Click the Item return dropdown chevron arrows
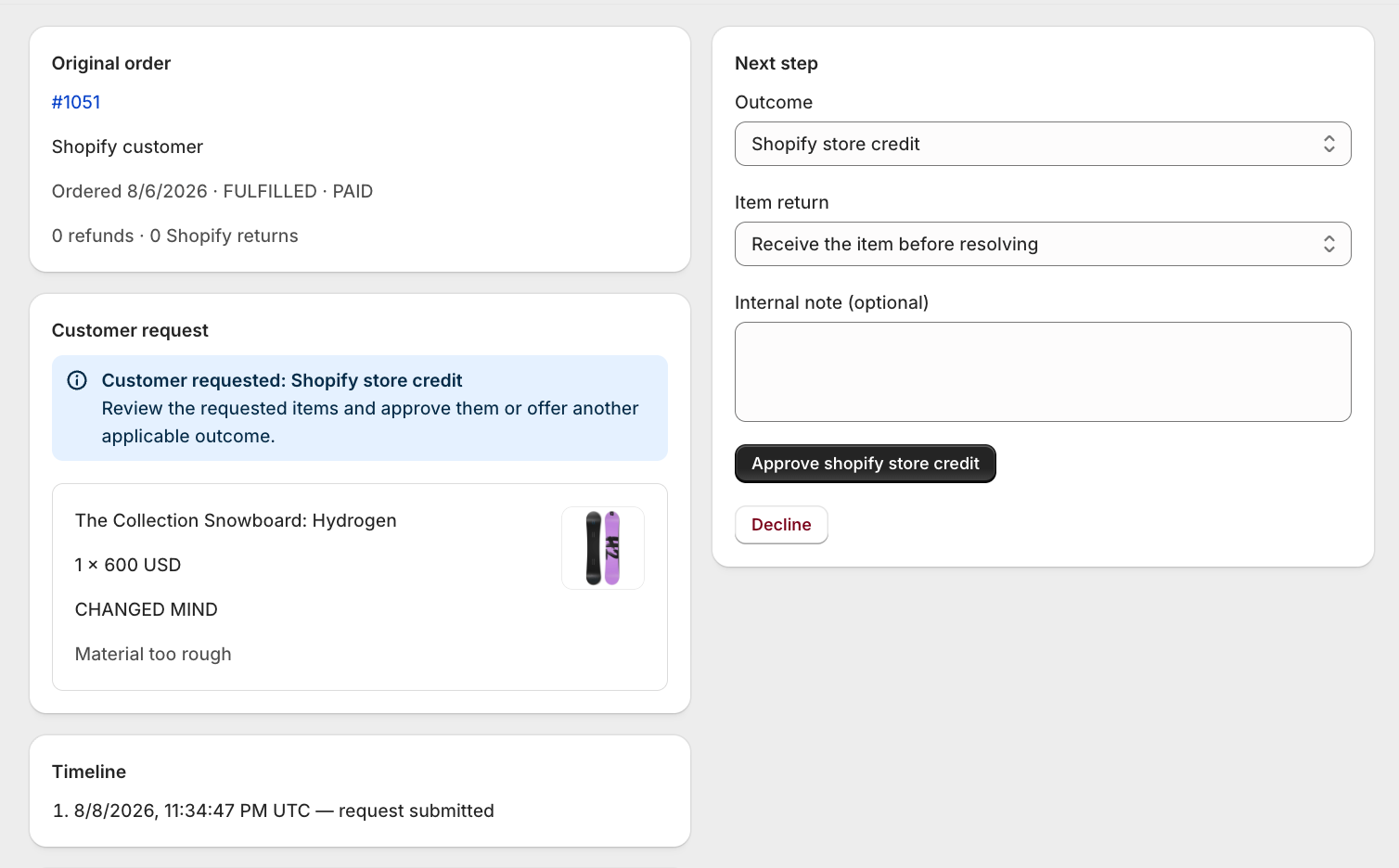 1328,244
